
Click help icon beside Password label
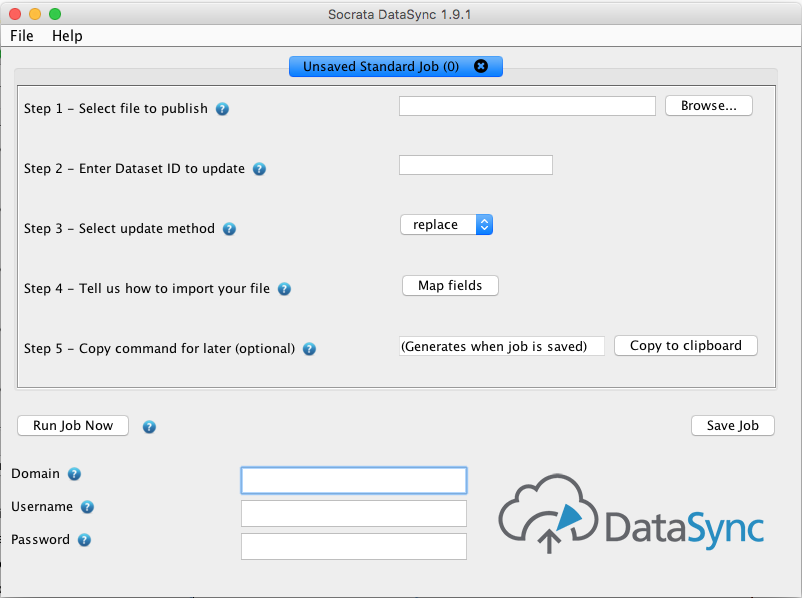point(84,540)
